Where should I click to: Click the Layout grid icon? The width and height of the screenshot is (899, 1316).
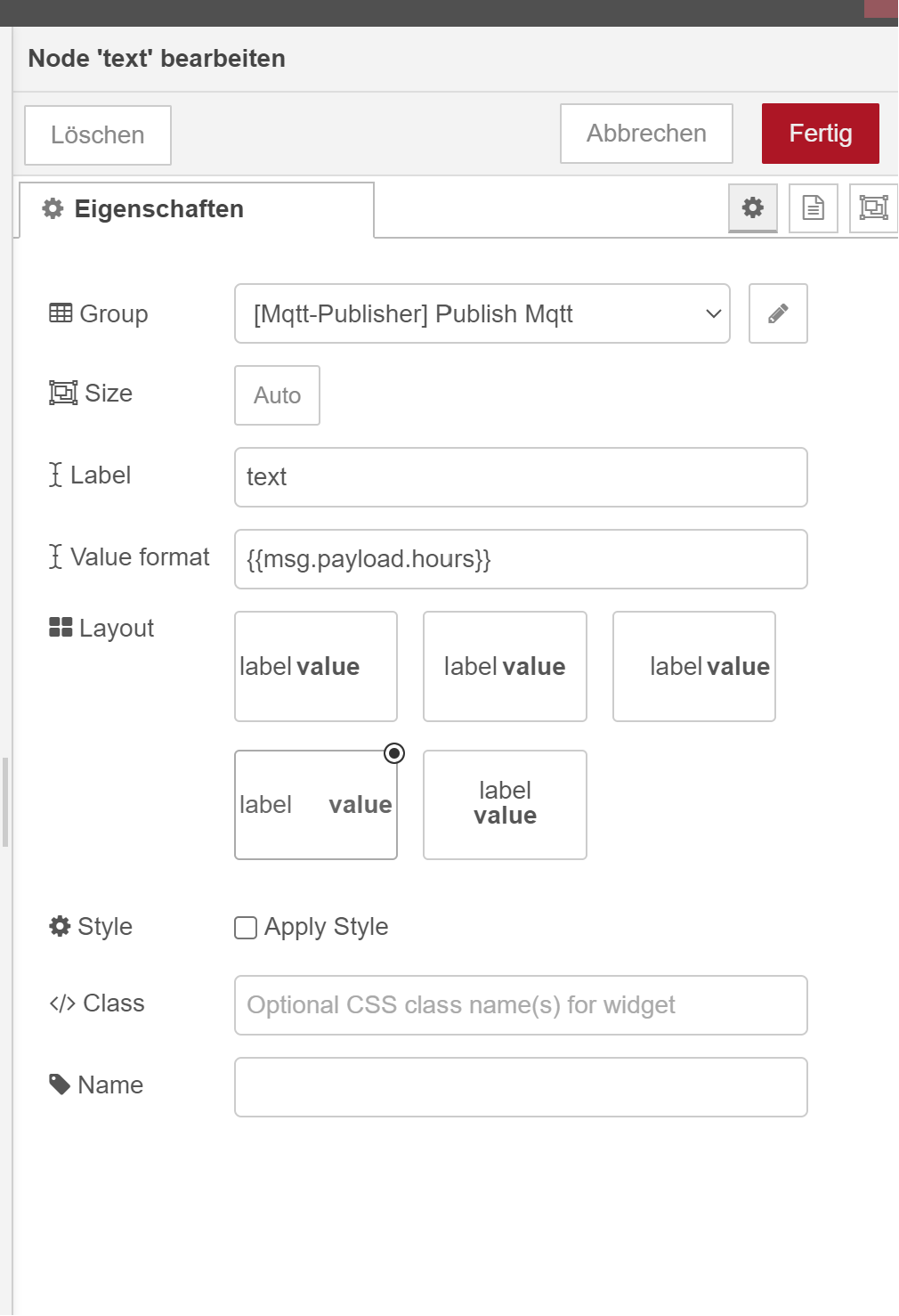(x=61, y=628)
